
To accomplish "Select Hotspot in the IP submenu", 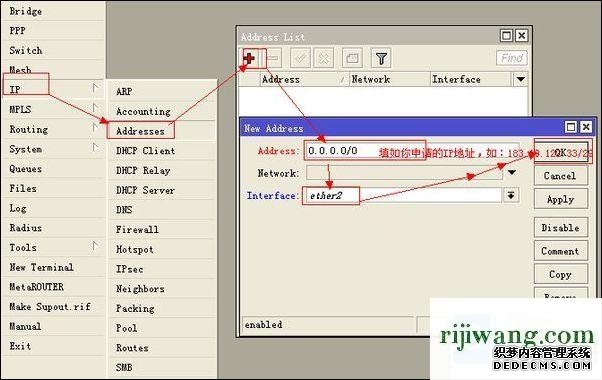I will [162, 249].
